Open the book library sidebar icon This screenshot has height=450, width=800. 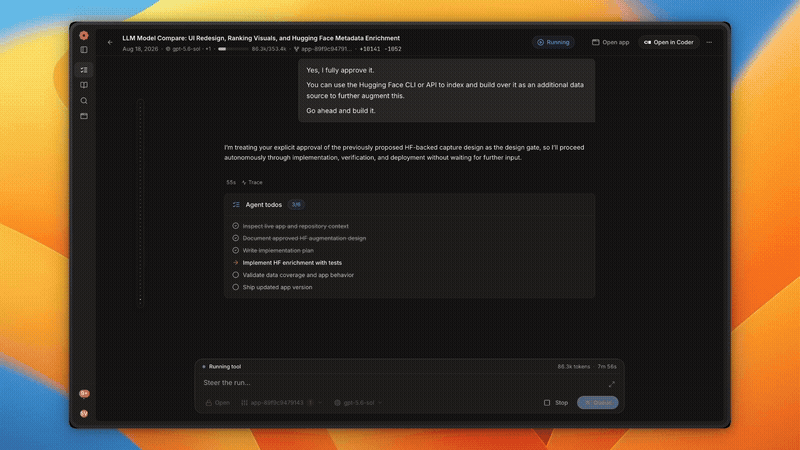pos(84,85)
